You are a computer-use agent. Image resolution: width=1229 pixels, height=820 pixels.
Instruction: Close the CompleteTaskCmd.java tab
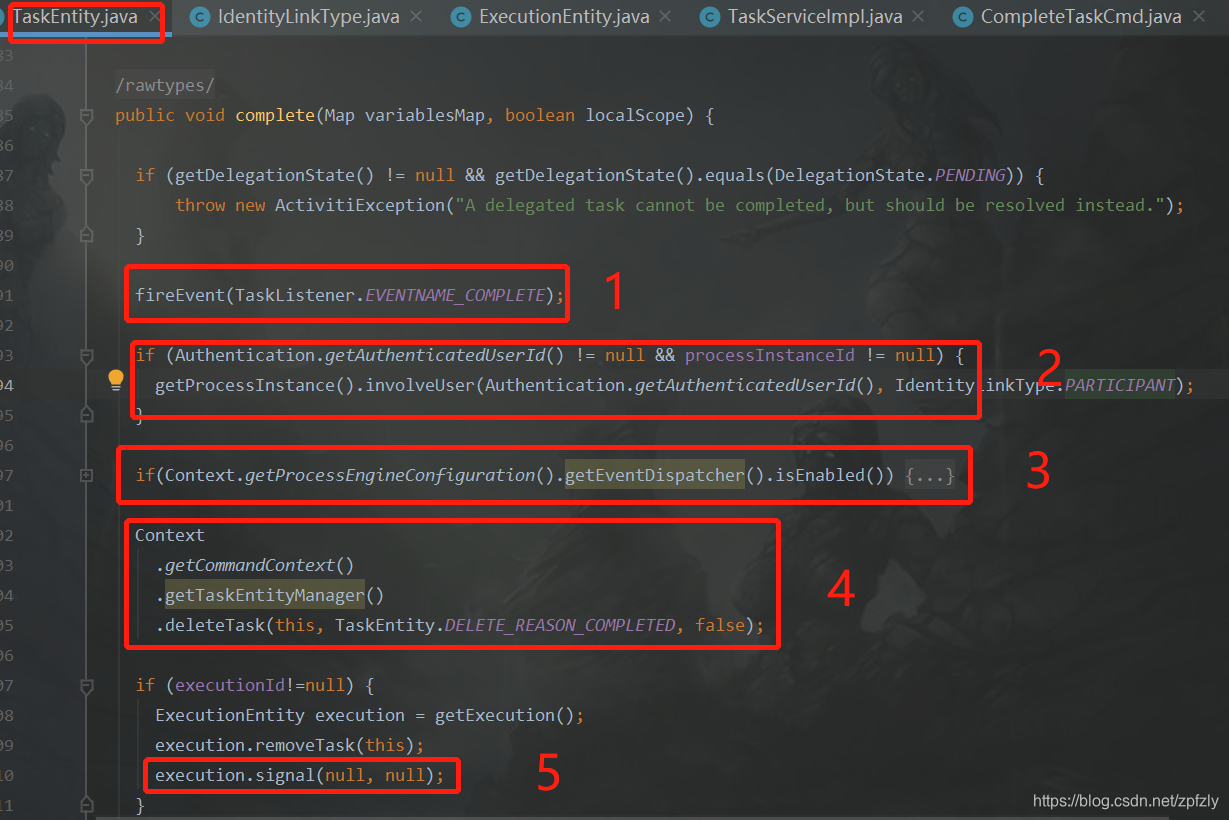tap(1199, 17)
